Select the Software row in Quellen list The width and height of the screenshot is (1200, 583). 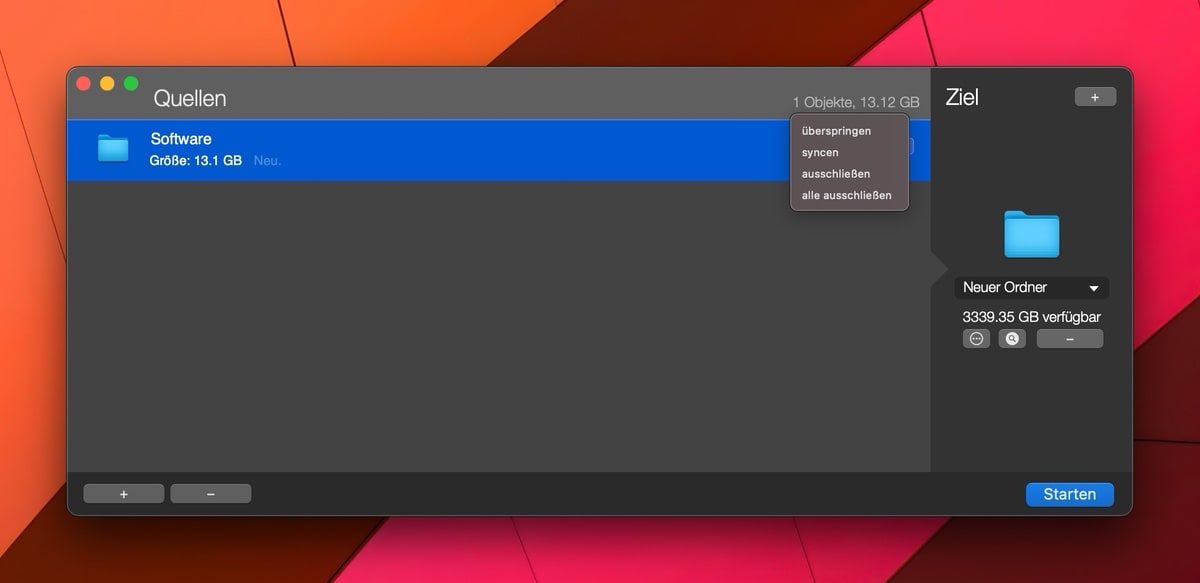(x=450, y=150)
